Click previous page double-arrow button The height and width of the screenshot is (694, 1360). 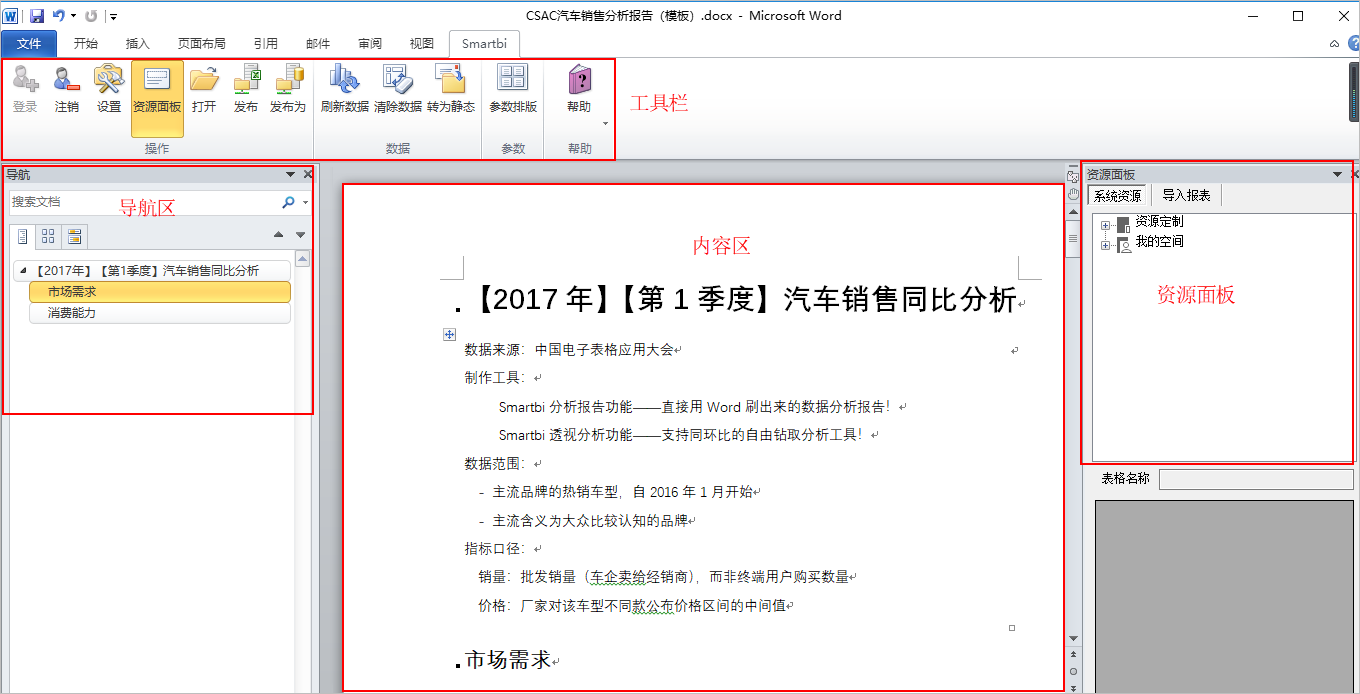coord(1073,655)
